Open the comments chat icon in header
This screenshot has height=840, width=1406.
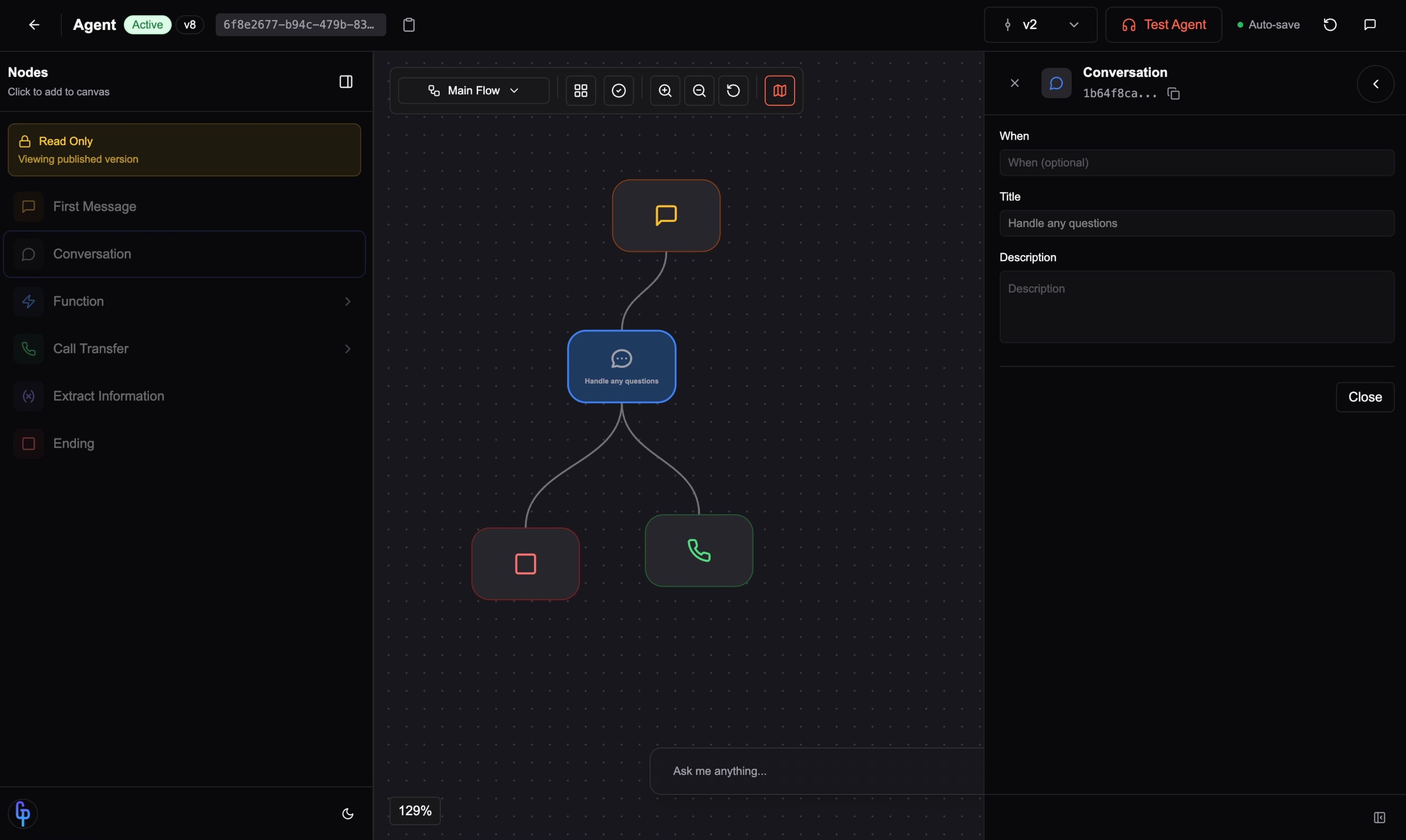tap(1370, 25)
